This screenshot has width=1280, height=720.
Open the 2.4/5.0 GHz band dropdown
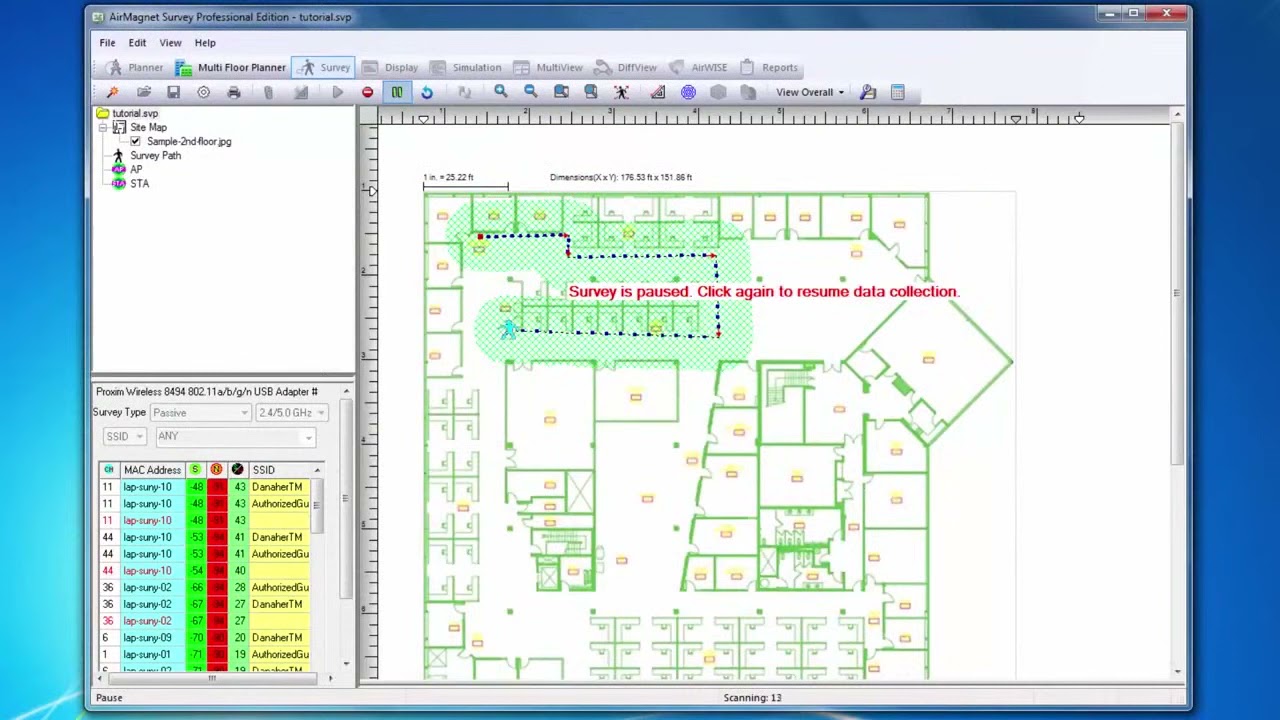tap(292, 412)
